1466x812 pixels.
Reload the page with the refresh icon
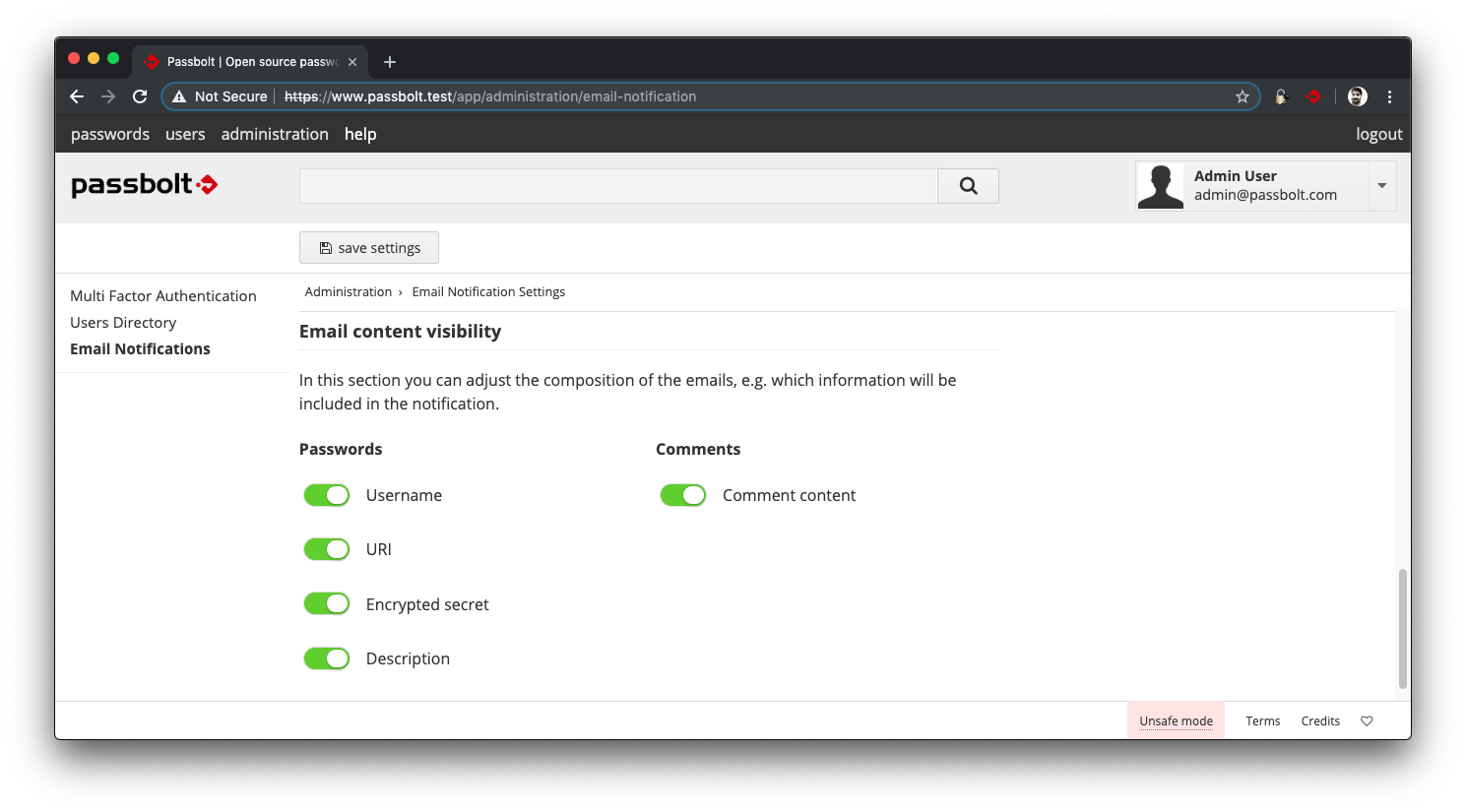click(140, 96)
